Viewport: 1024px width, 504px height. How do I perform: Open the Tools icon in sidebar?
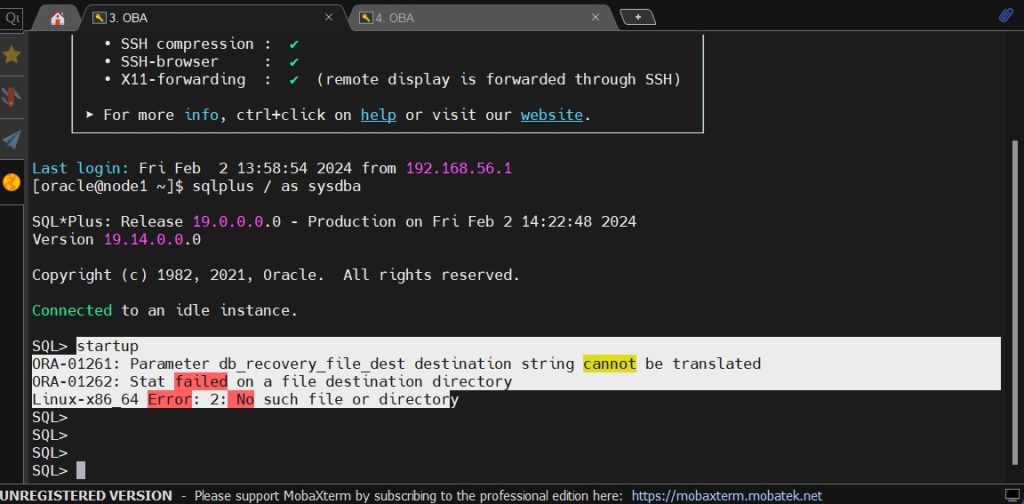(12, 97)
